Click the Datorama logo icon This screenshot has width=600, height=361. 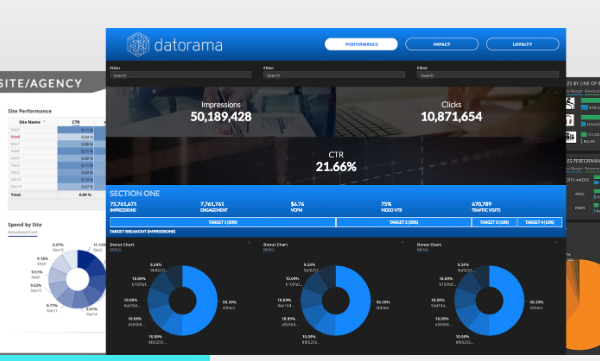click(x=138, y=44)
